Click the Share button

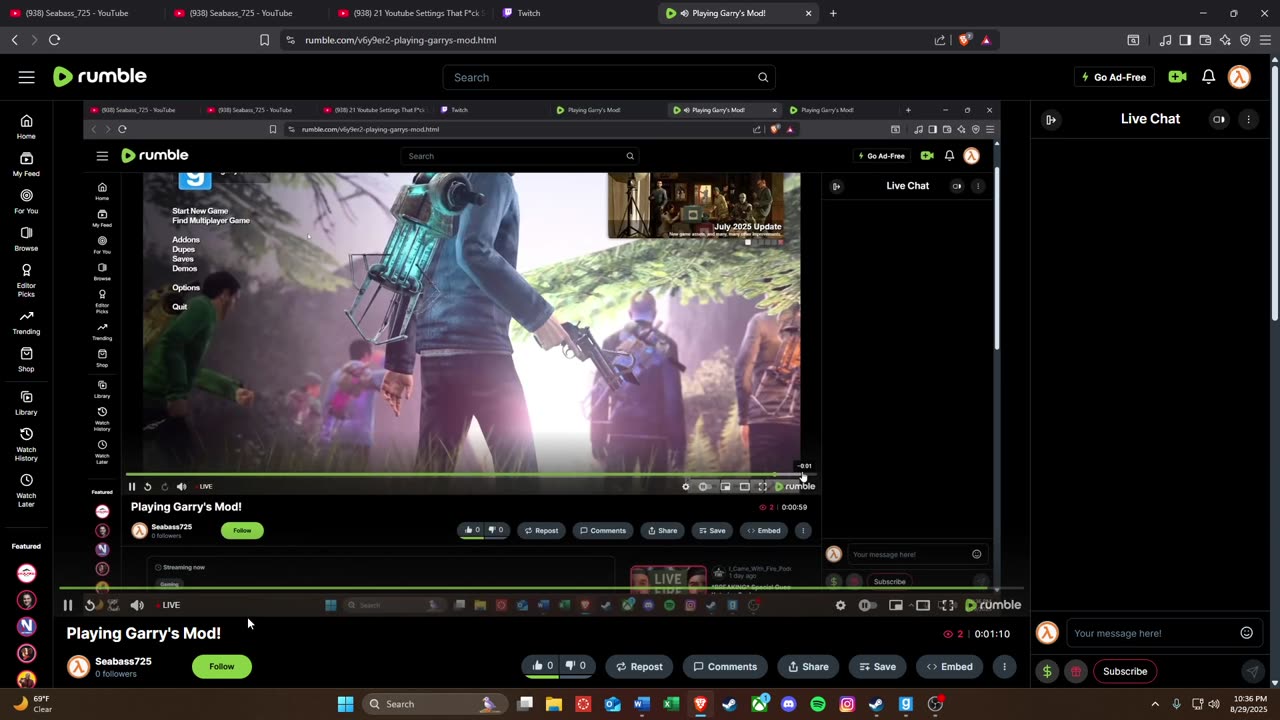(x=808, y=666)
